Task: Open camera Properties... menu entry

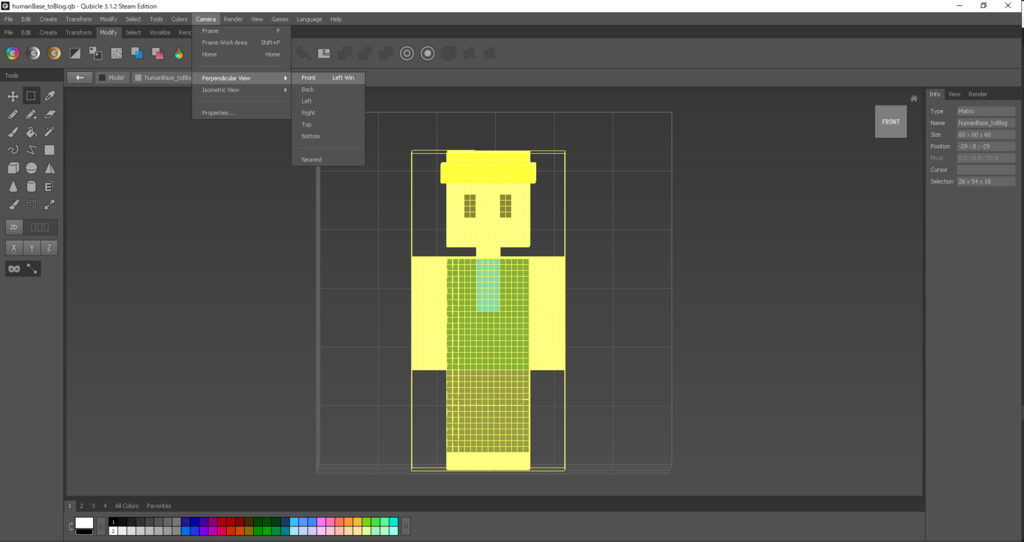Action: (x=242, y=113)
